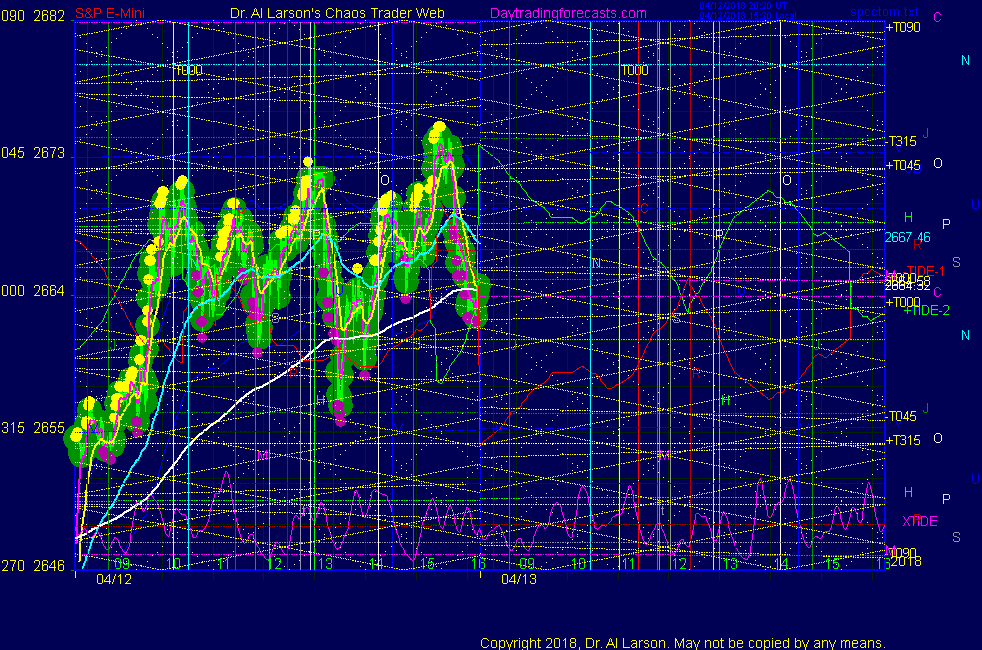The image size is (982, 650).
Task: Select the +T315 tide level label
Action: (x=903, y=441)
